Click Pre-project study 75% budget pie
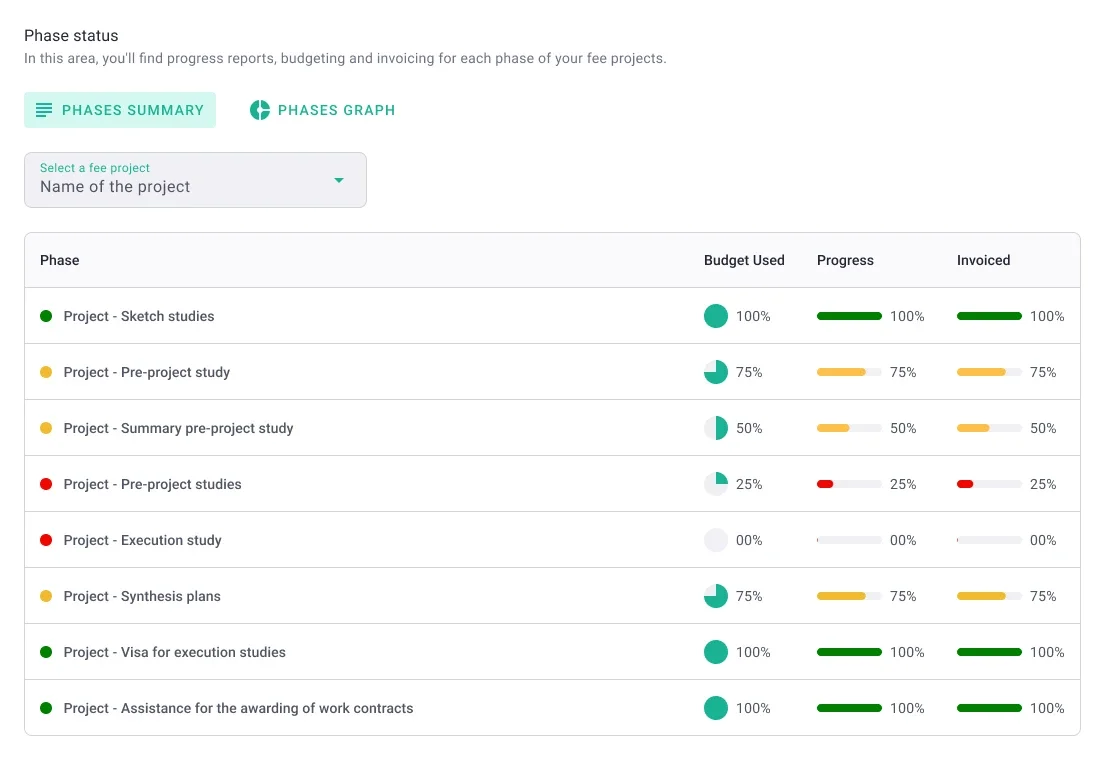This screenshot has width=1105, height=760. (716, 372)
